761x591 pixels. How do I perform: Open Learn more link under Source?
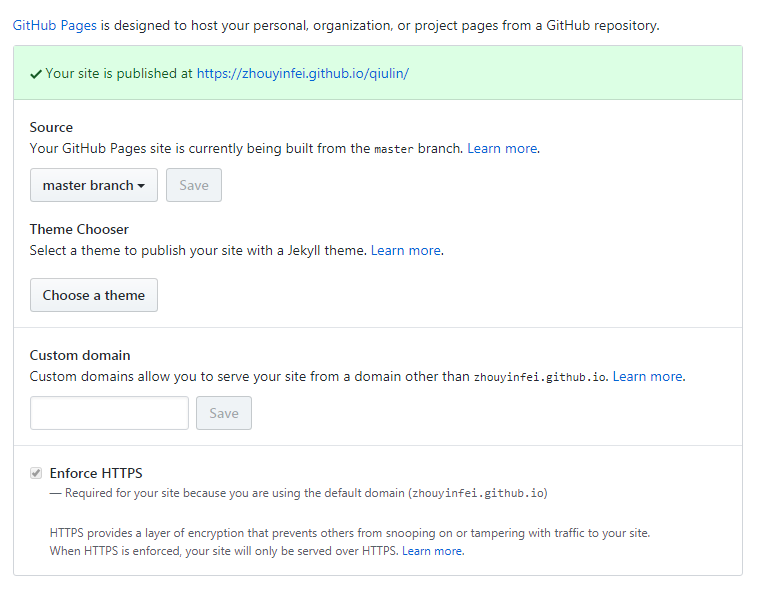point(502,148)
